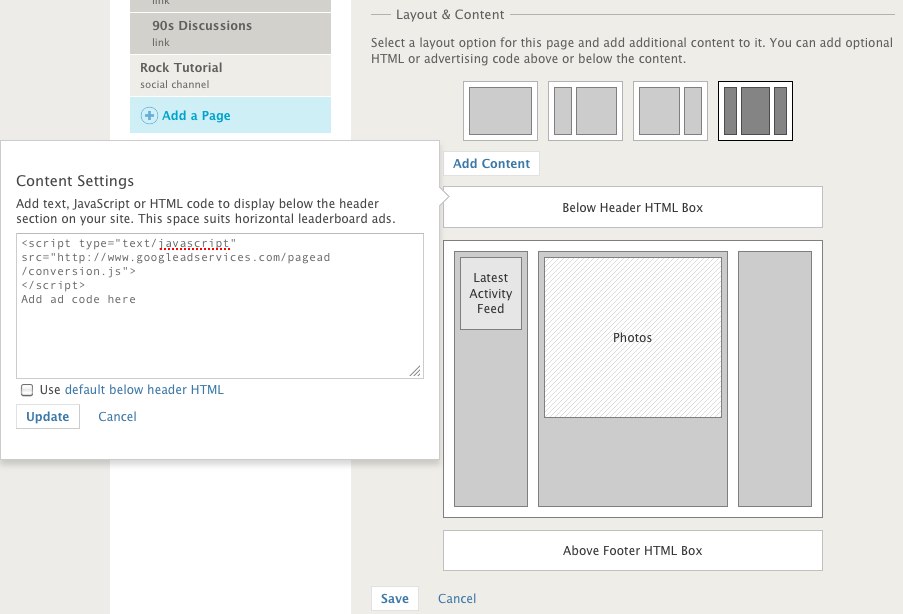Select the Above Footer HTML Box
This screenshot has height=614, width=903.
point(633,551)
